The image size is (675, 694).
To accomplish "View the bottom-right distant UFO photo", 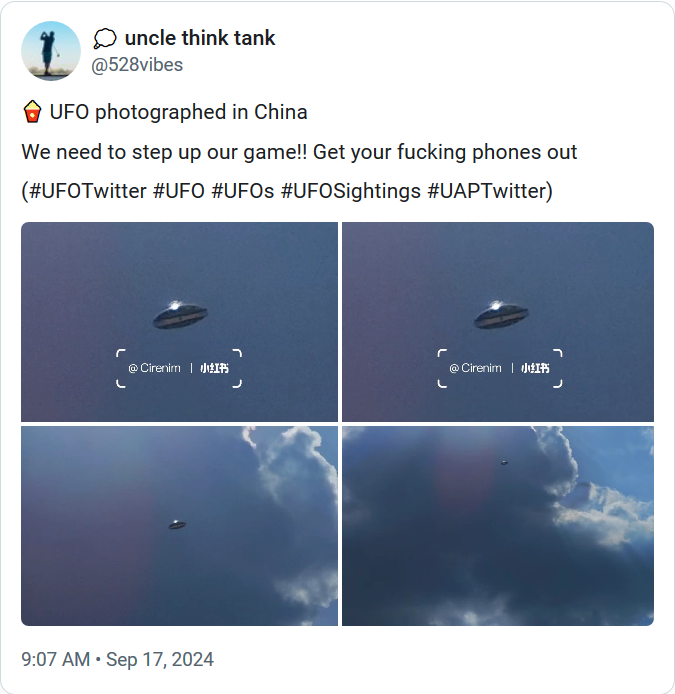I will coord(498,526).
